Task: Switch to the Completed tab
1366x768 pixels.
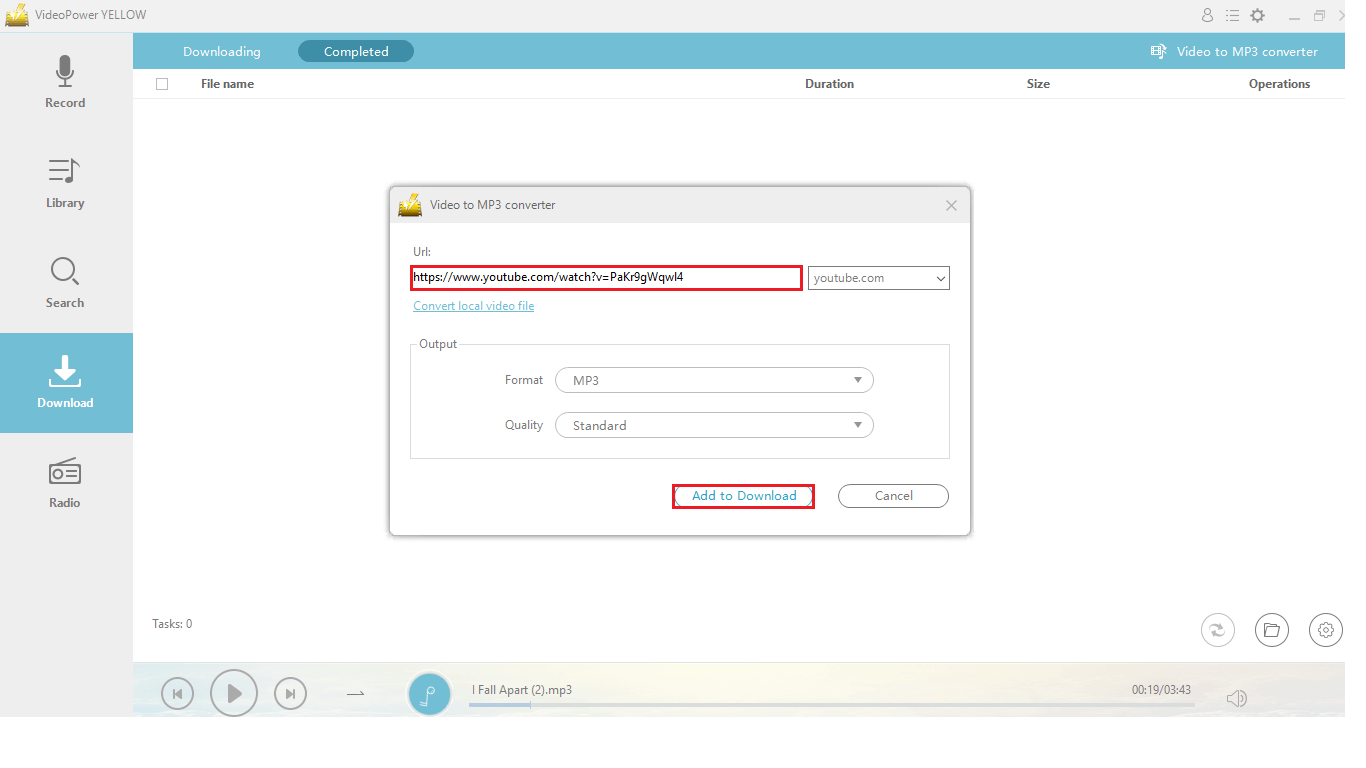Action: pos(356,51)
